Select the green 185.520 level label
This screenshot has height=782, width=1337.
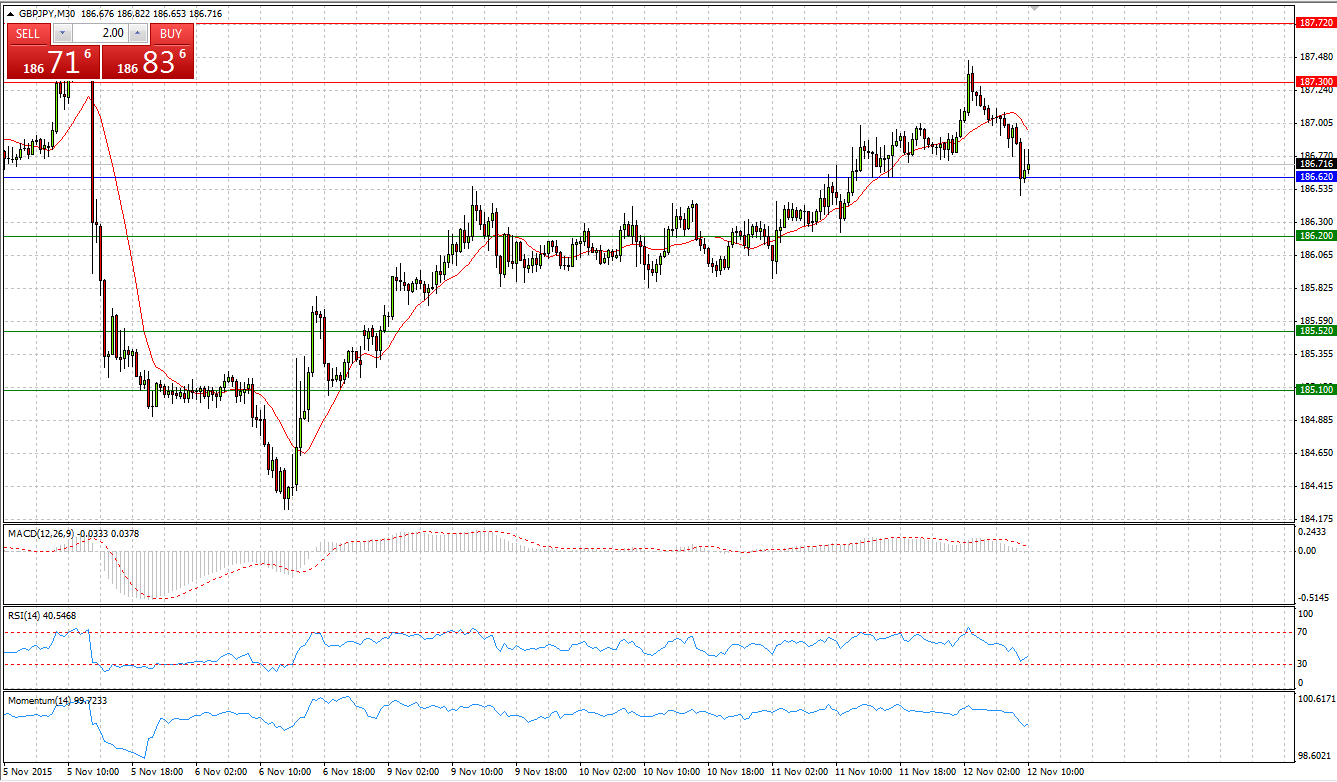pos(1315,330)
